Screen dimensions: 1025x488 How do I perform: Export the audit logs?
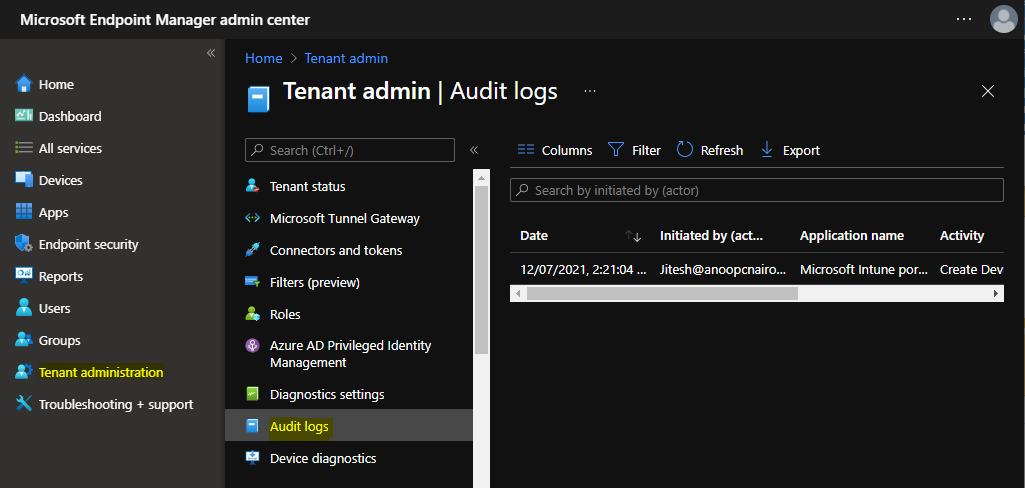(790, 150)
